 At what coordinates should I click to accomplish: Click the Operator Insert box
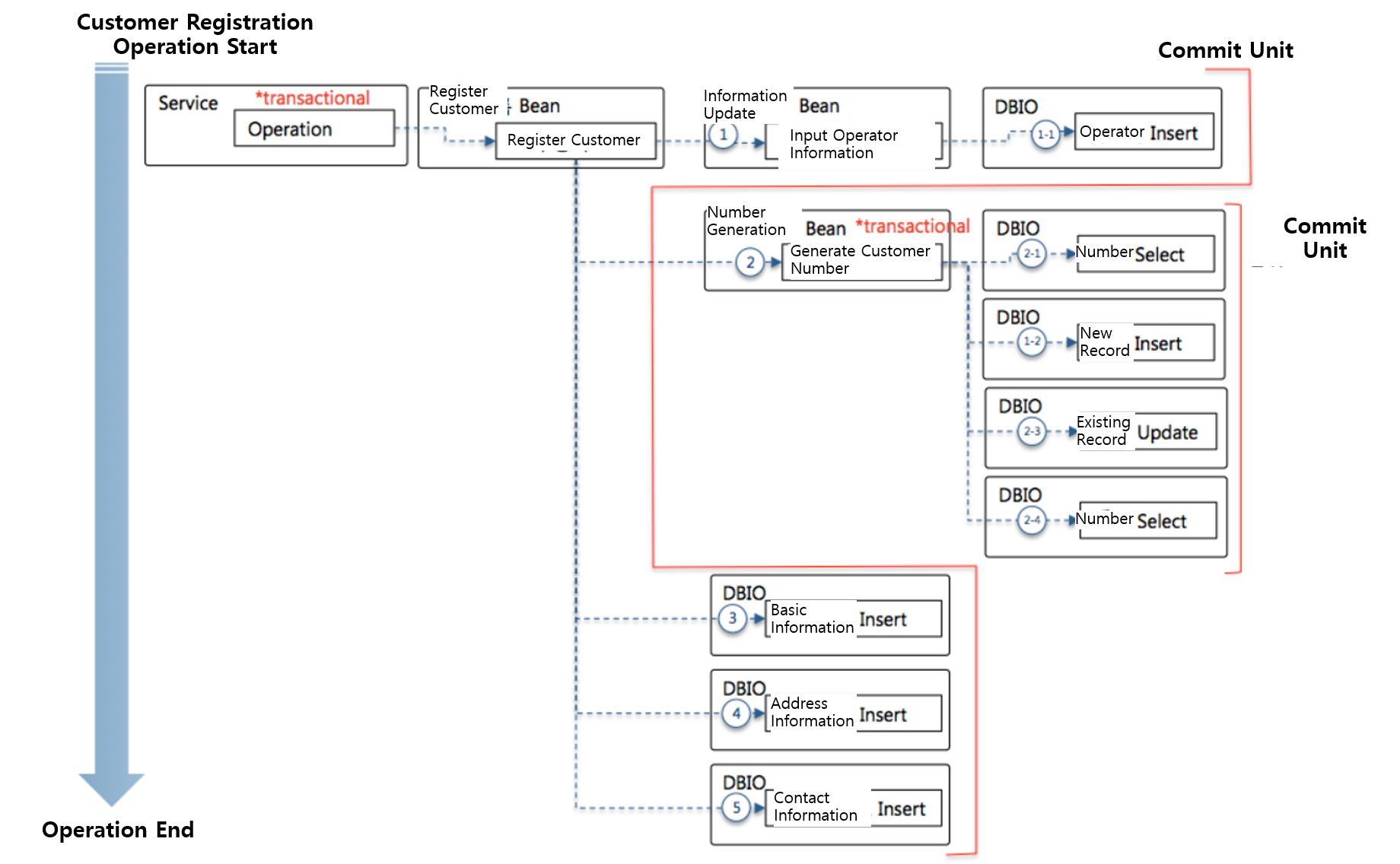tap(1143, 132)
